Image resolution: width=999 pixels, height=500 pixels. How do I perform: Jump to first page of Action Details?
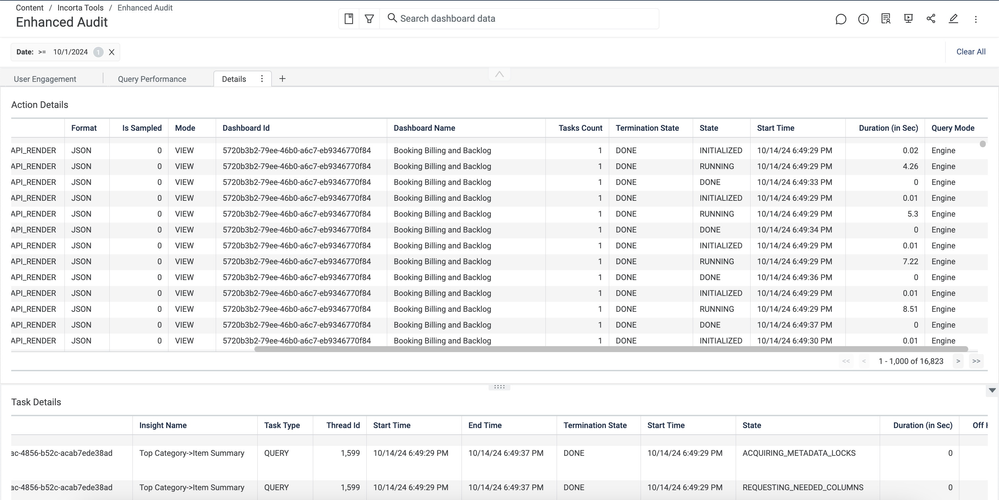(846, 361)
